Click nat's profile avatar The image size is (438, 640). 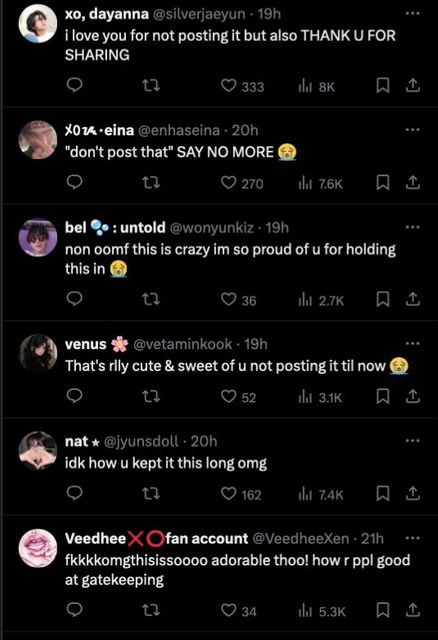tap(38, 451)
